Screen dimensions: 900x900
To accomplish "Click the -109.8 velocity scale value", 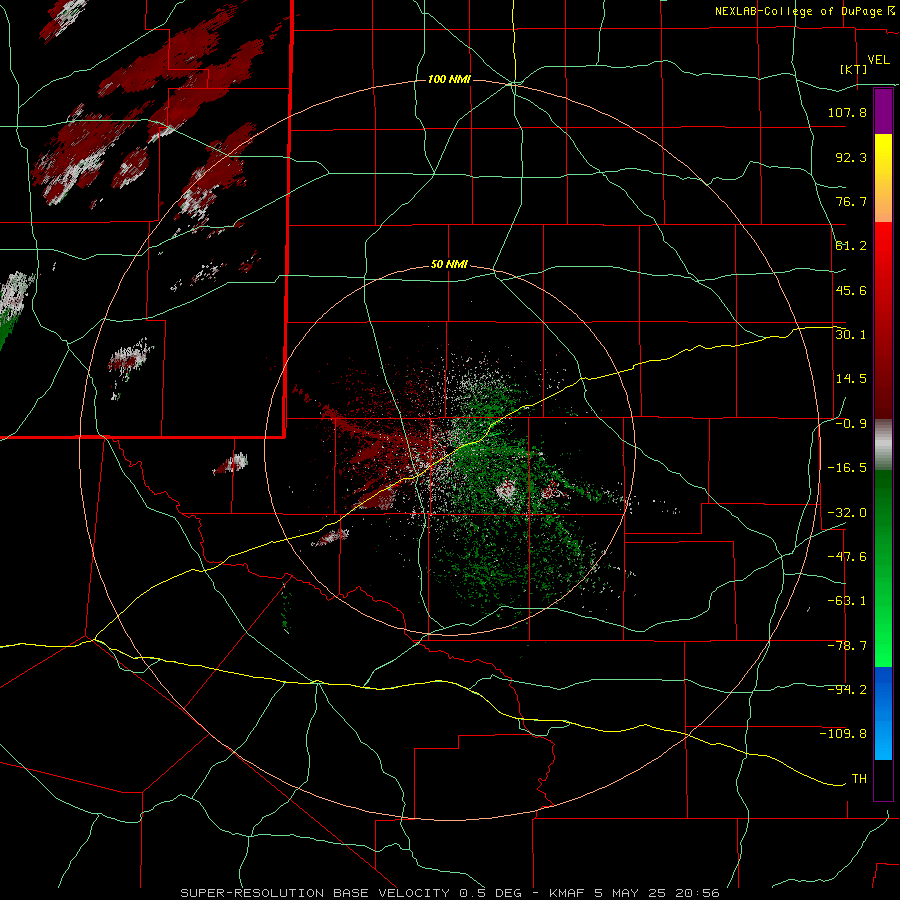I will coord(844,734).
